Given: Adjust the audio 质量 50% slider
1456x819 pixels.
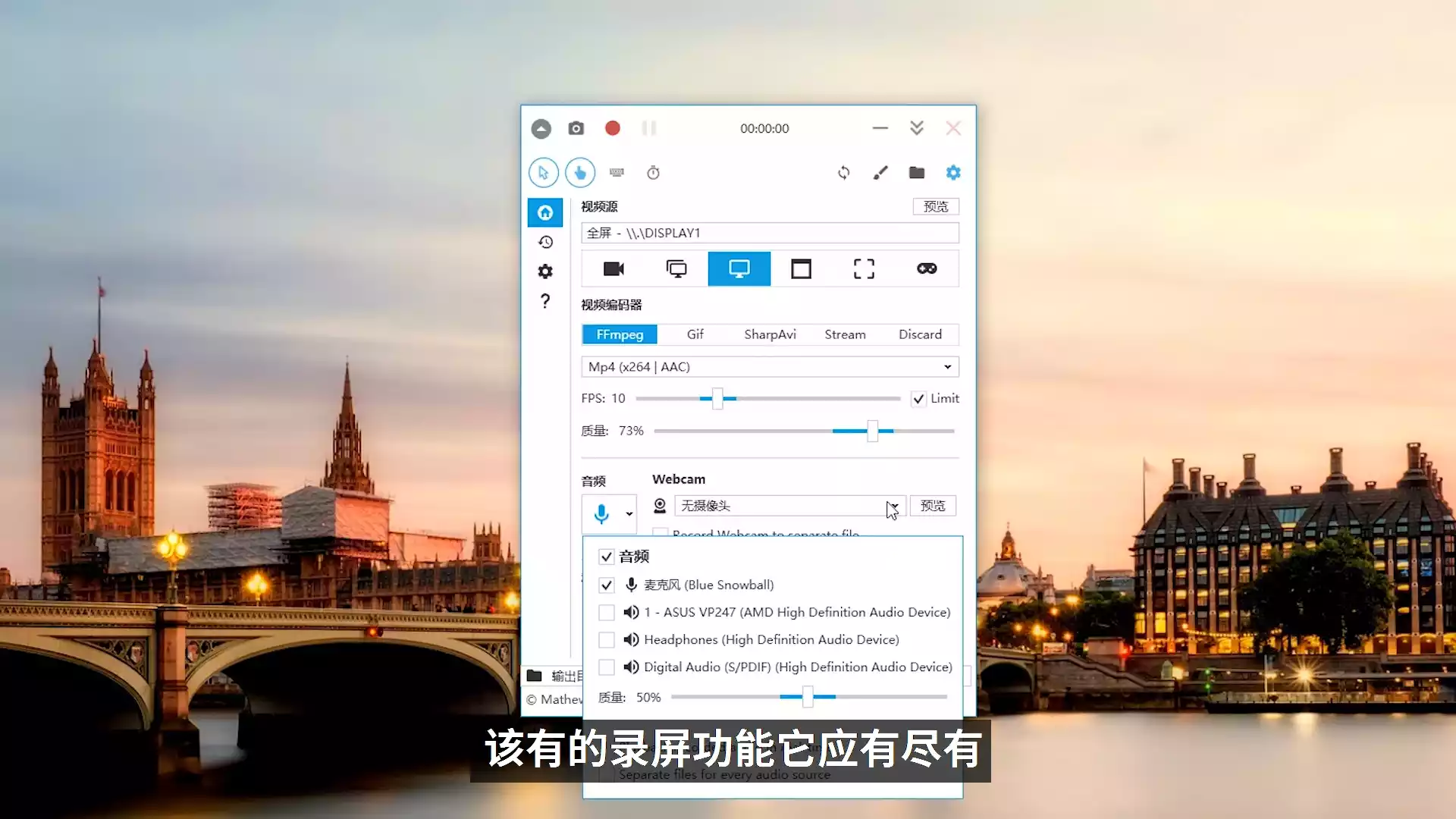Looking at the screenshot, I should click(x=808, y=697).
